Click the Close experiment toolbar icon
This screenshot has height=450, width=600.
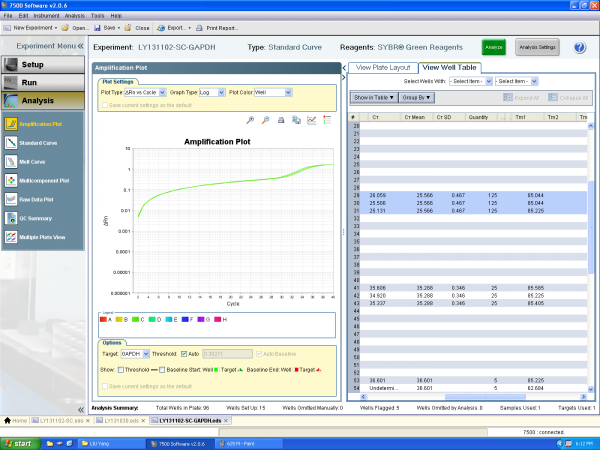128,28
